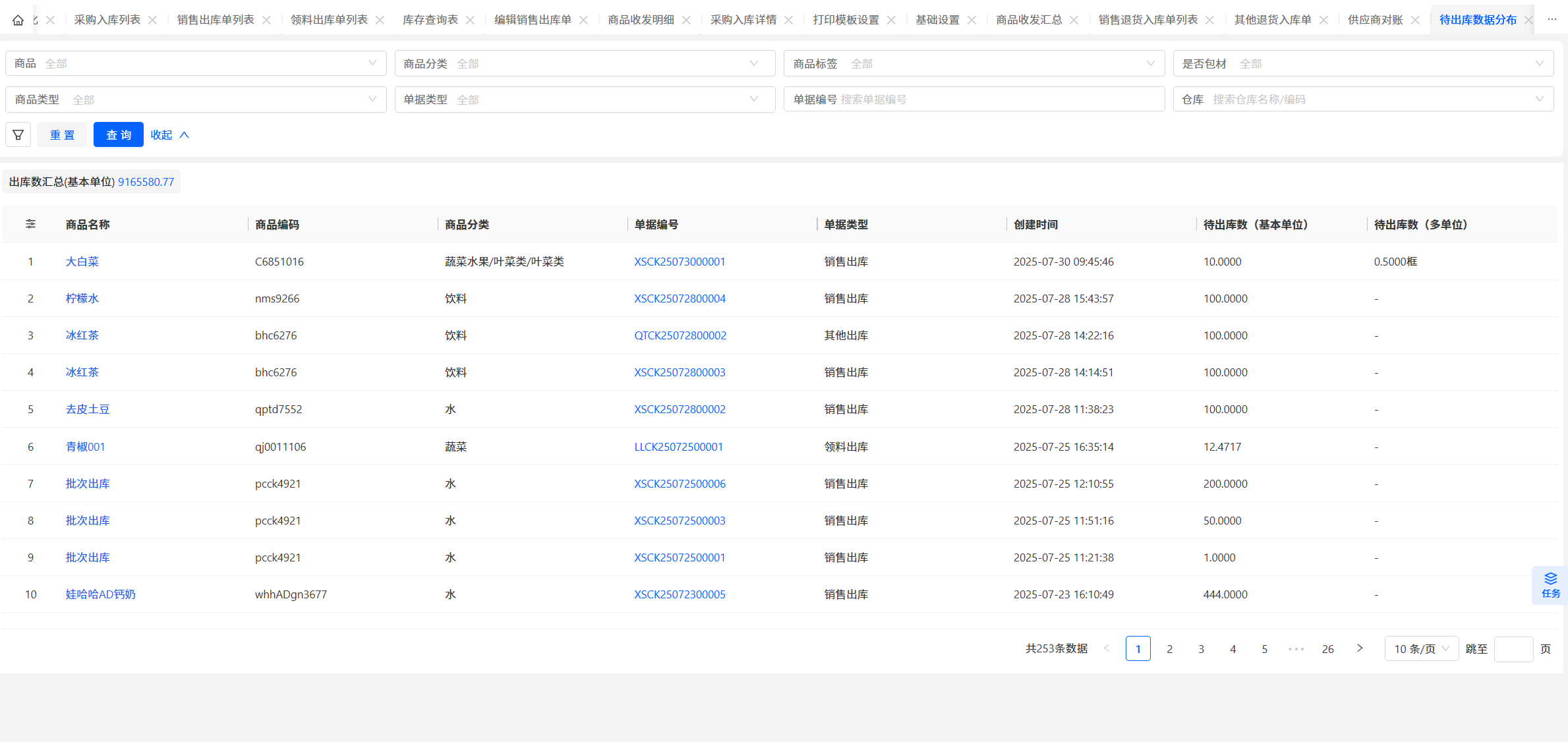
Task: Go to next page arrow
Action: point(1360,648)
